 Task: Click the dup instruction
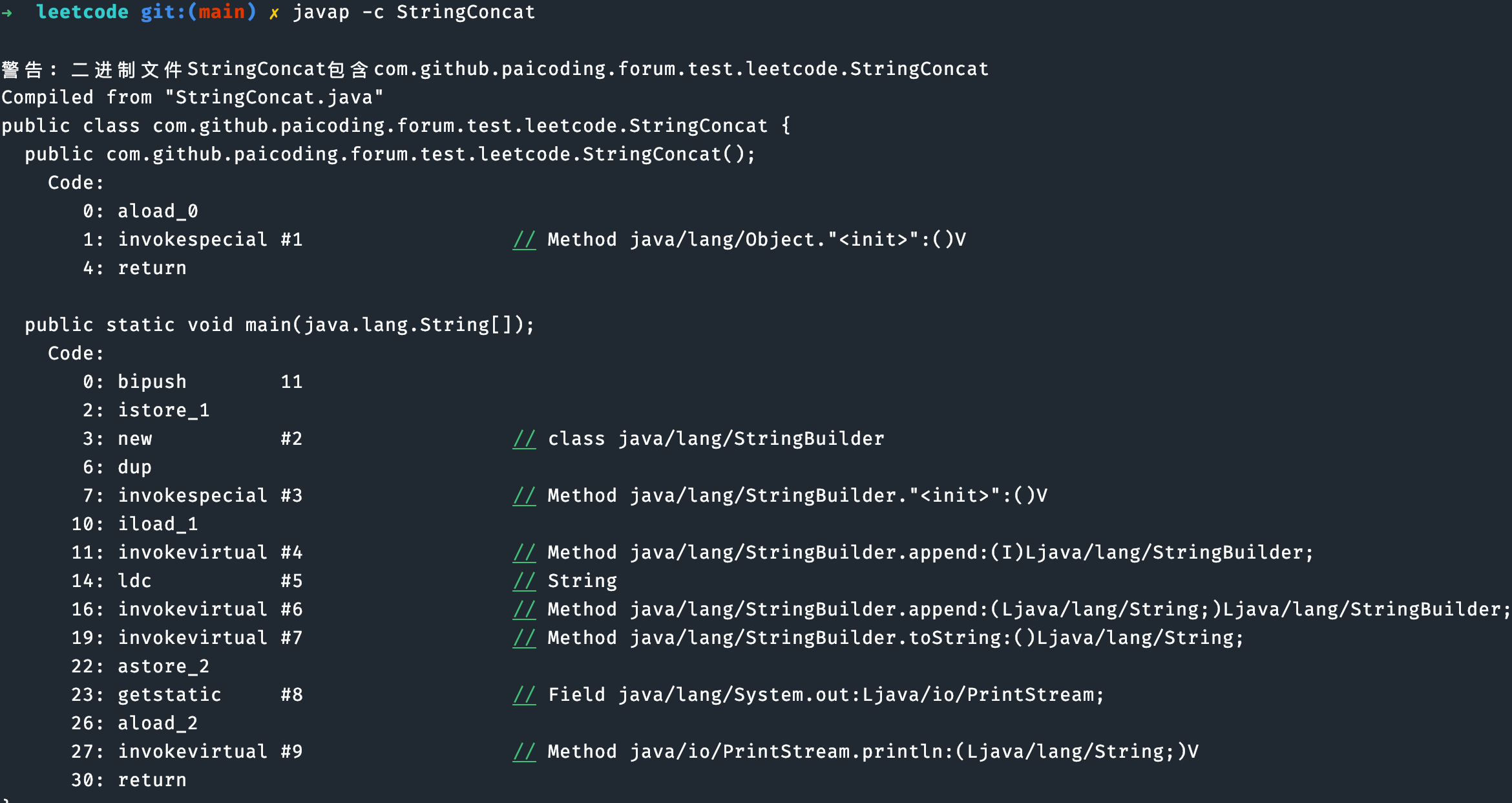(134, 467)
